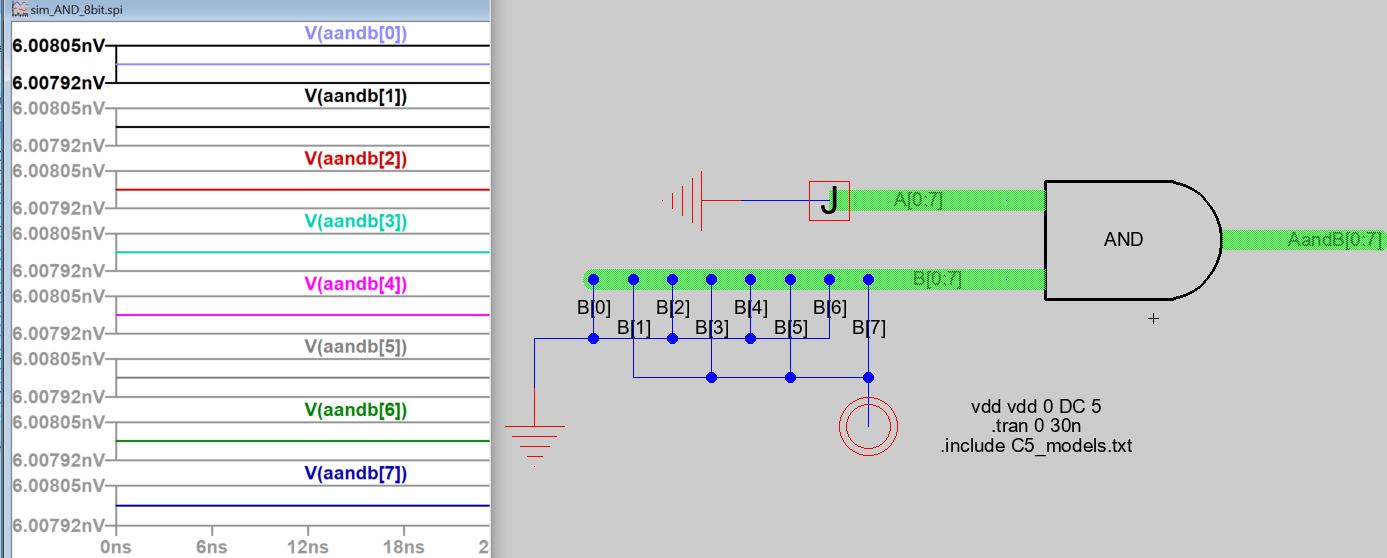Click the AND gate symbol
This screenshot has width=1387, height=558.
pyautogui.click(x=1132, y=240)
